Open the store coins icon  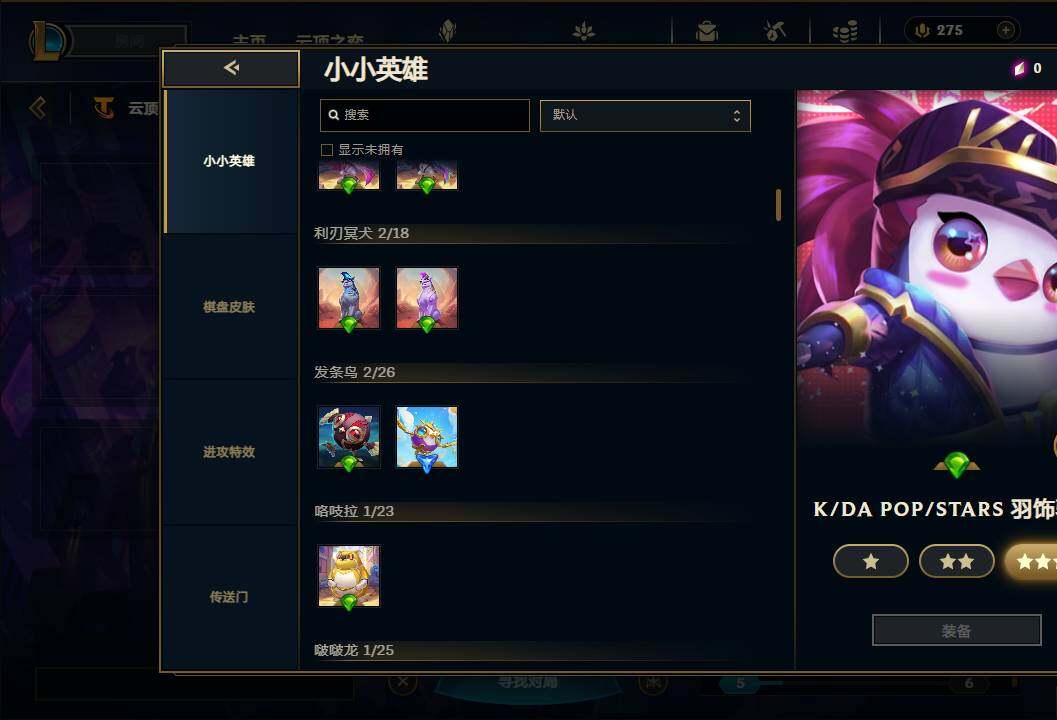845,31
